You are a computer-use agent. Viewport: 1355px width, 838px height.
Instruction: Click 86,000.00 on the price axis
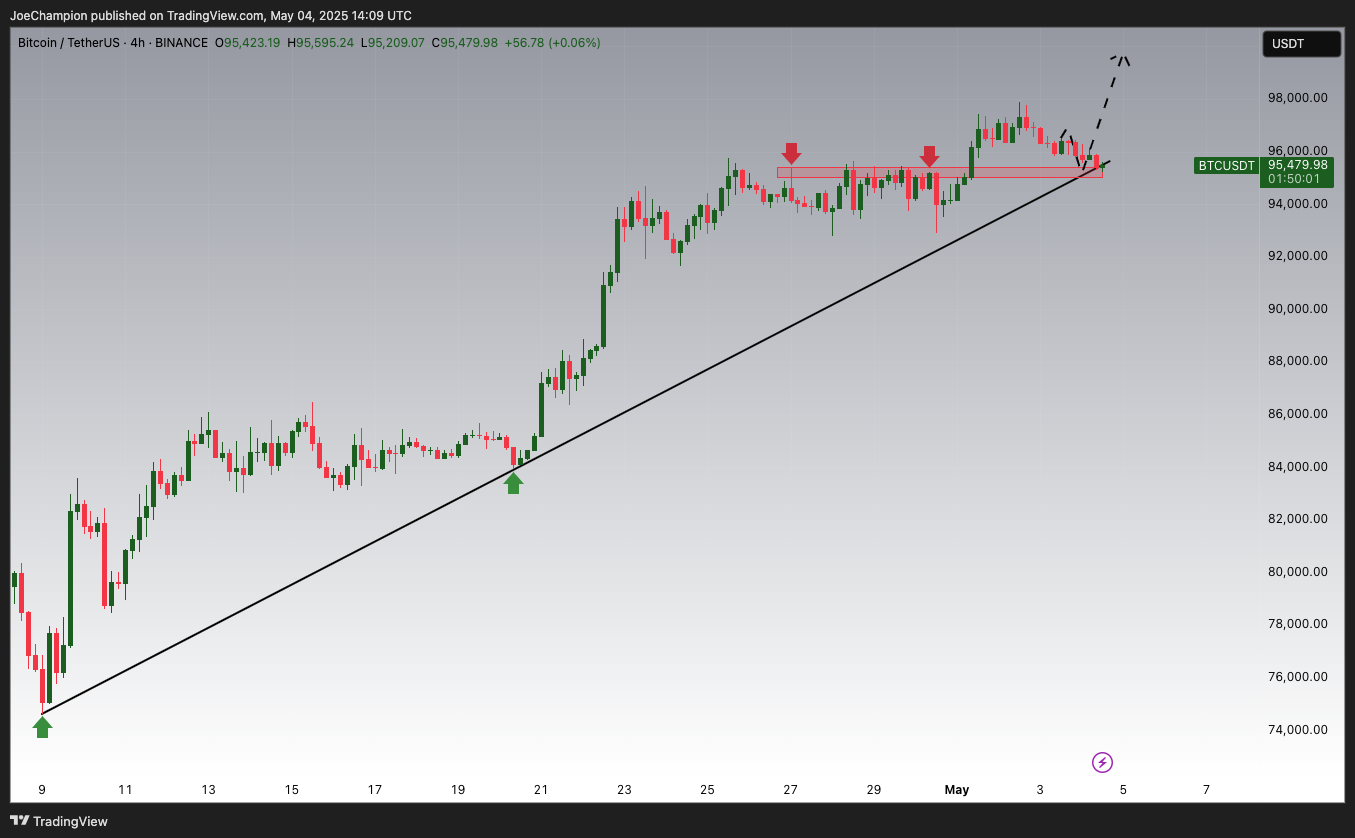(1297, 414)
